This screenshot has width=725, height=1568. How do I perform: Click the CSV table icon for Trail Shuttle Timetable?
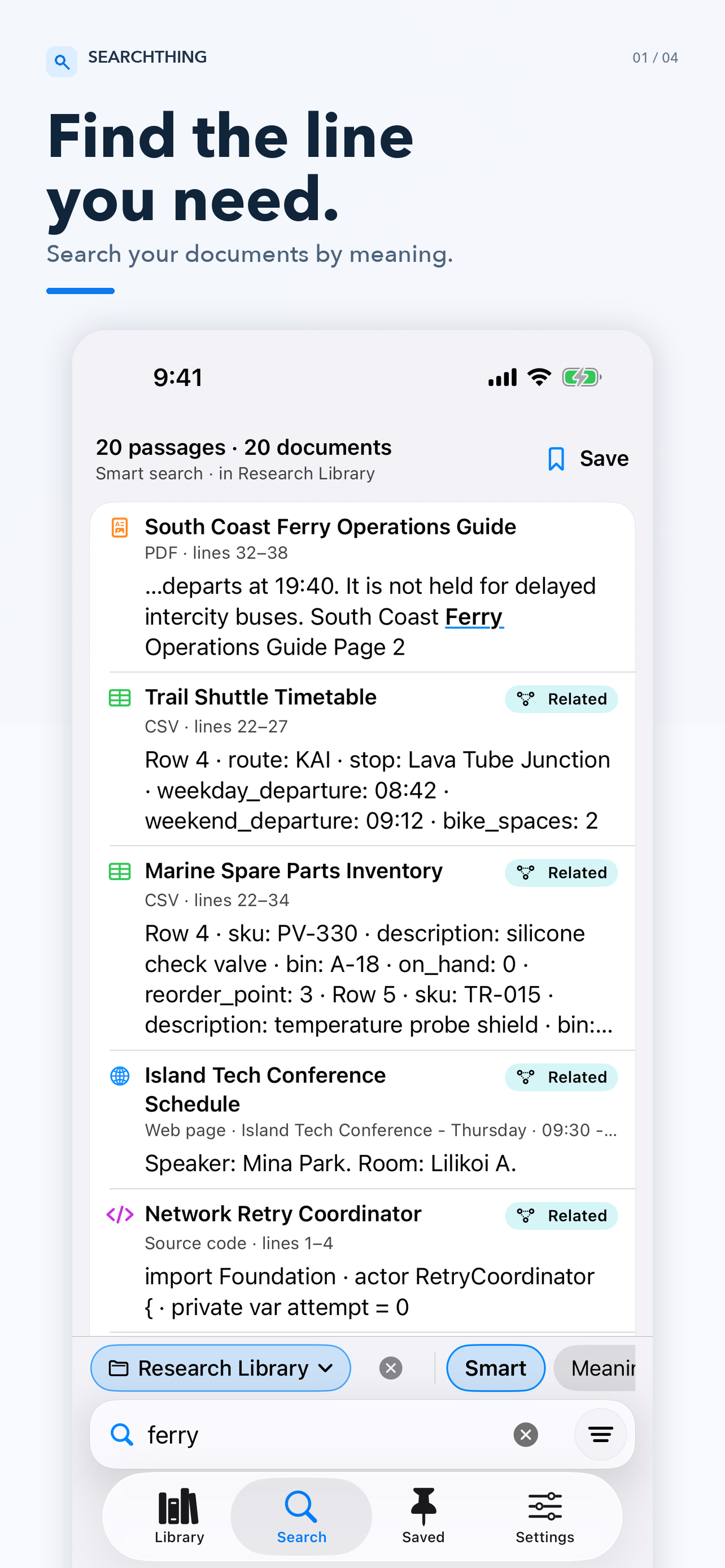(120, 698)
